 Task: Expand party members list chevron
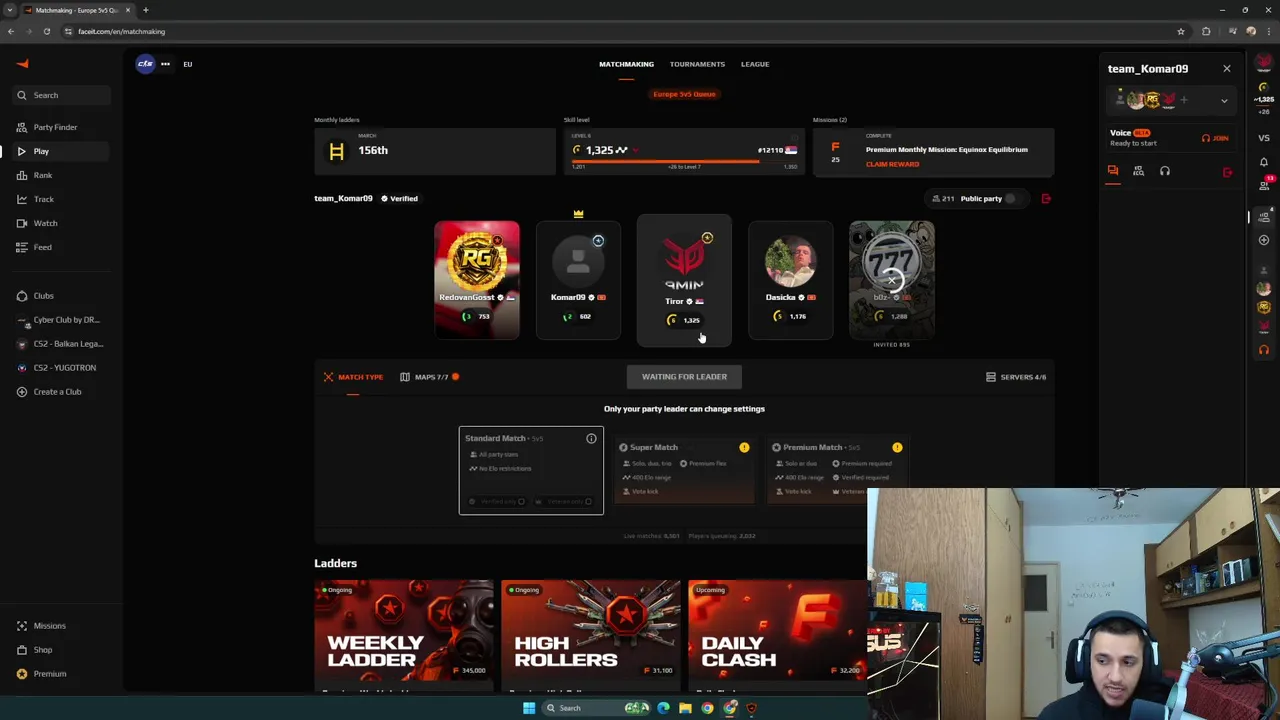[1224, 101]
